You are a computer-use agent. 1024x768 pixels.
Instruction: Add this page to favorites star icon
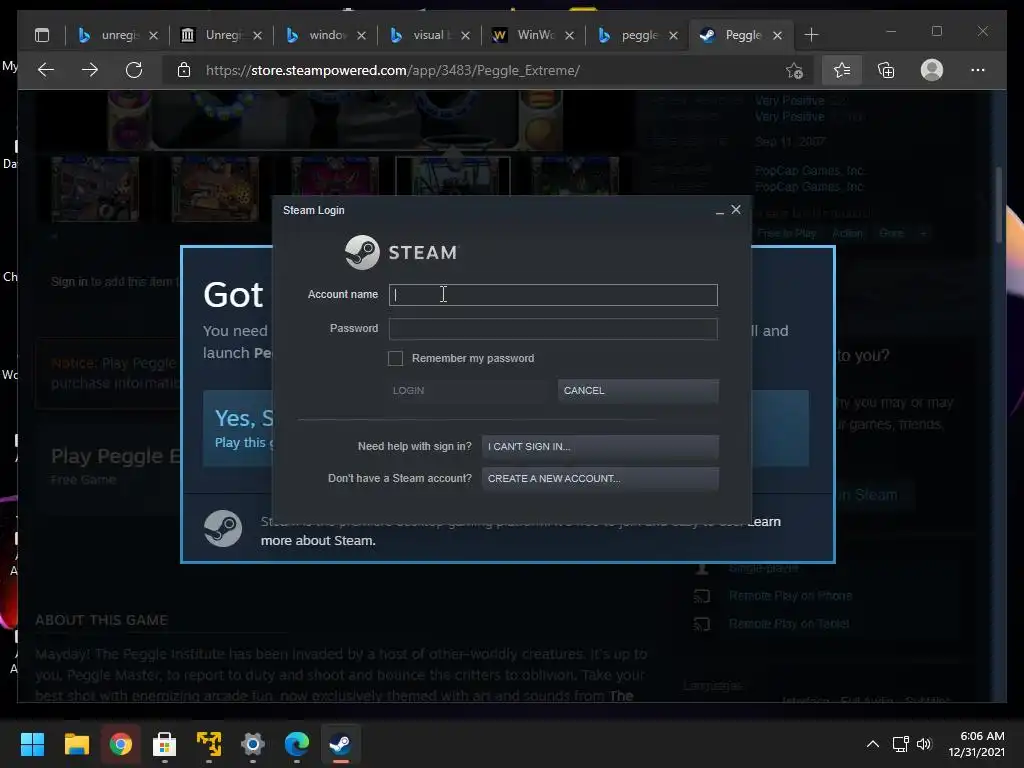794,70
